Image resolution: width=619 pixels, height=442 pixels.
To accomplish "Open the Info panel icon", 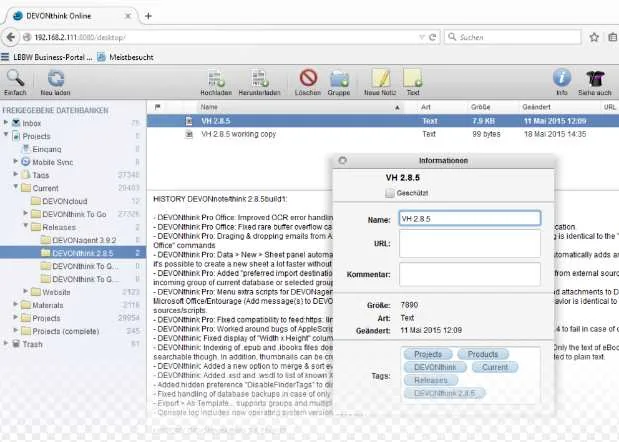I will point(561,78).
